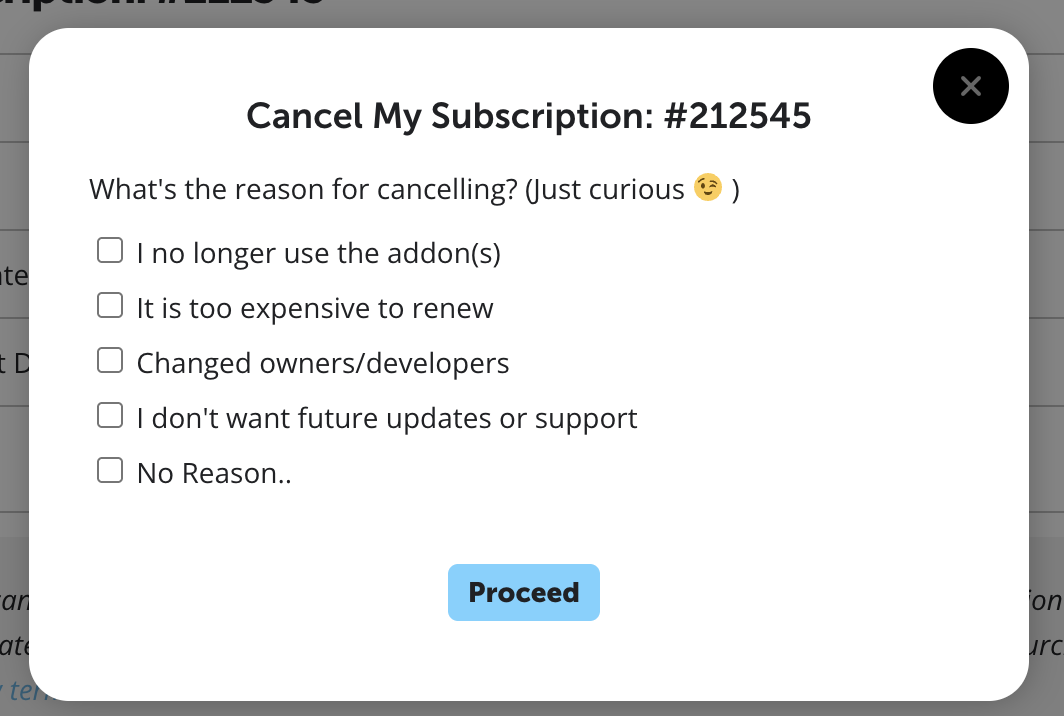Click the empty white space left of Proceed
The image size is (1064, 716).
pos(250,592)
